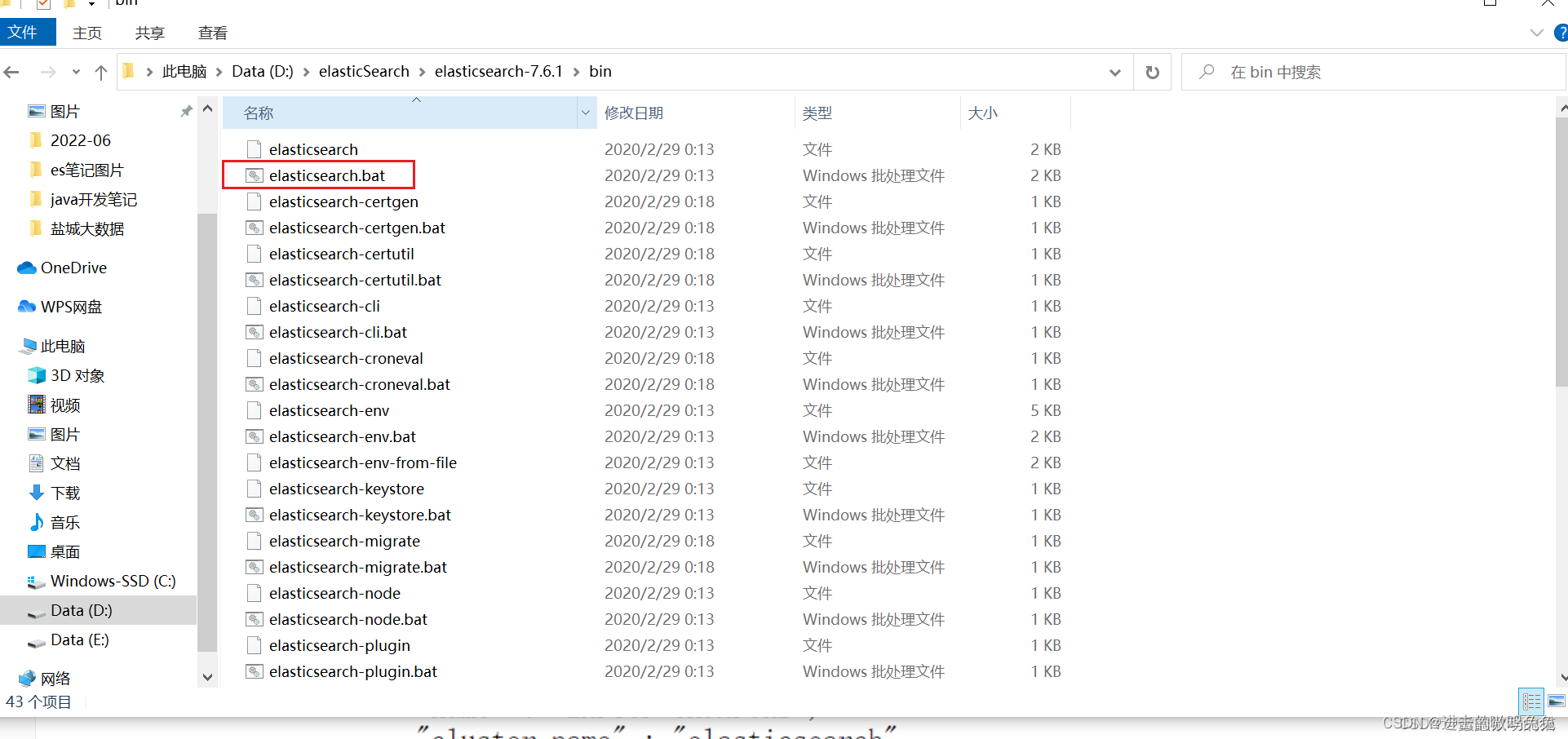Open Windows-SSD (C:) drive
1568x739 pixels.
pos(113,581)
